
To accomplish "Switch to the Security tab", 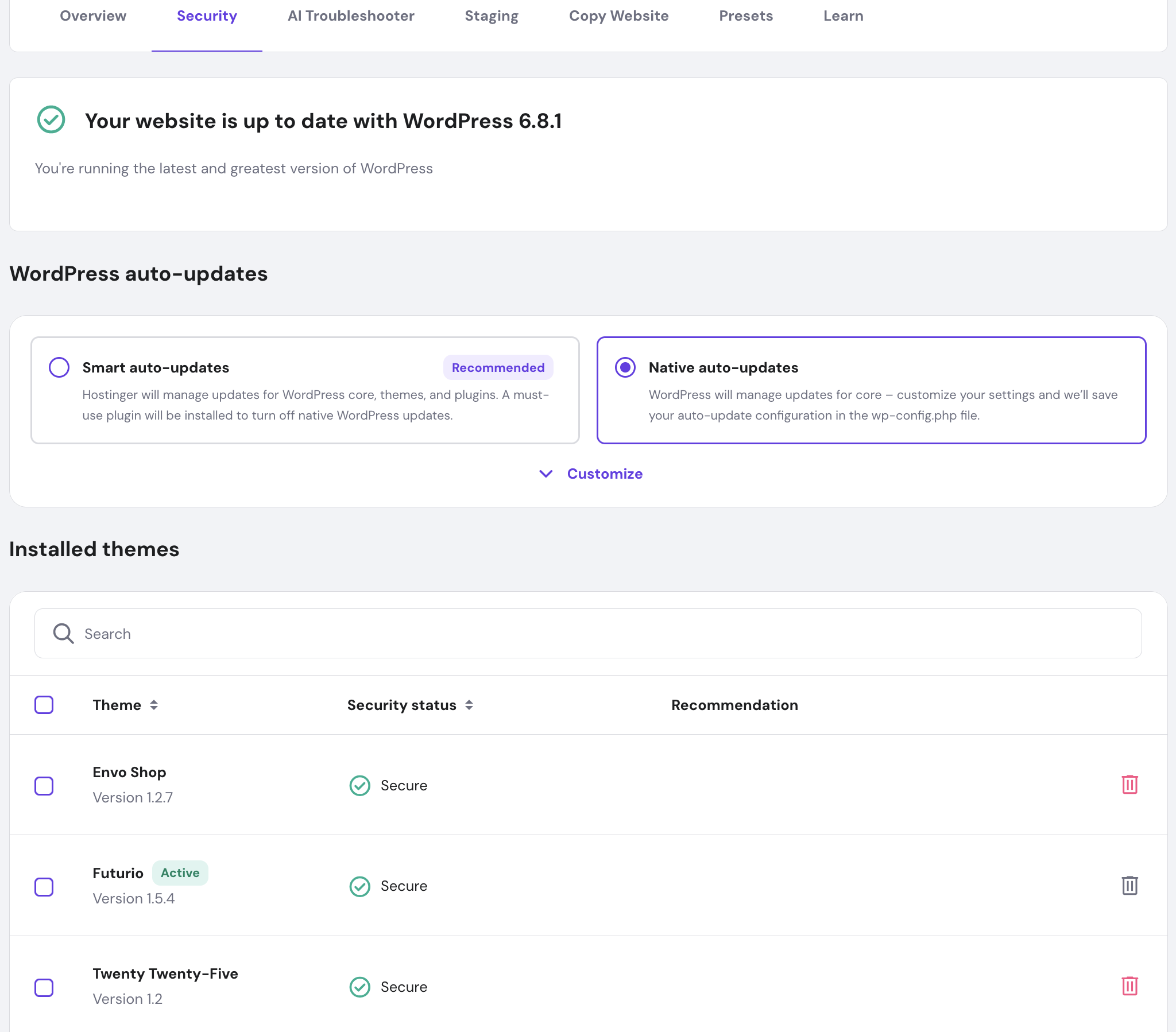I will click(x=207, y=15).
